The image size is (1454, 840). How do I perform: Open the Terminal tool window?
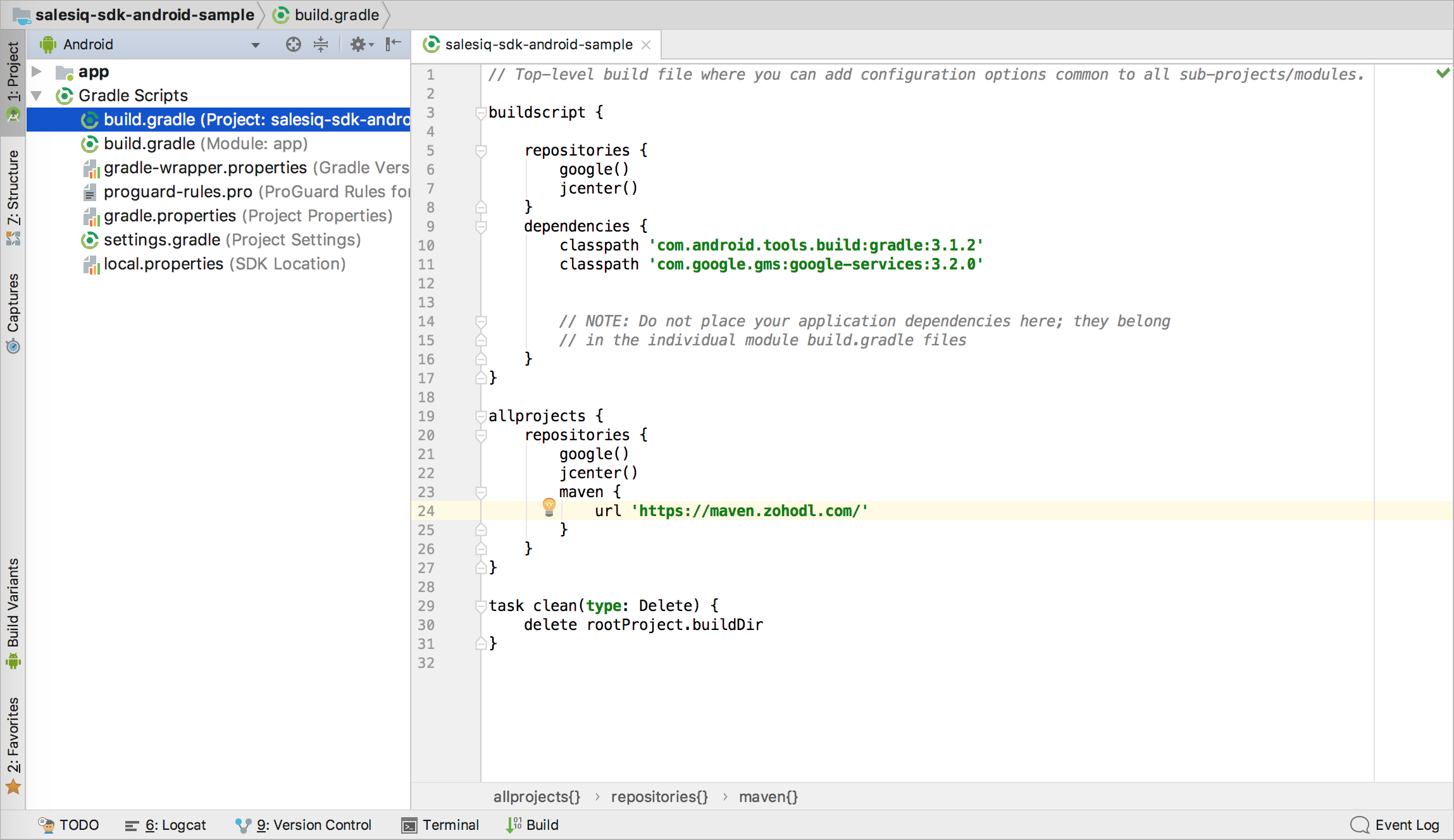coord(440,825)
